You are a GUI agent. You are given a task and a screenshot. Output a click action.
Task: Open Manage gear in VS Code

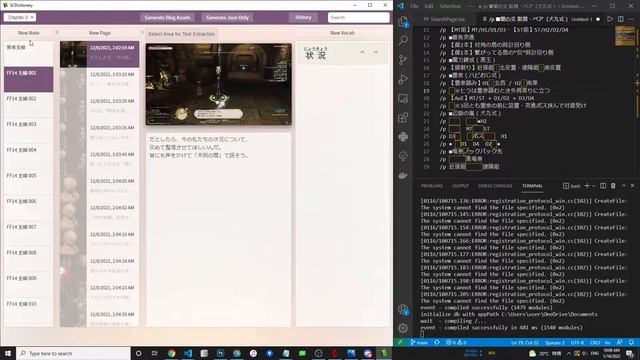click(x=403, y=328)
